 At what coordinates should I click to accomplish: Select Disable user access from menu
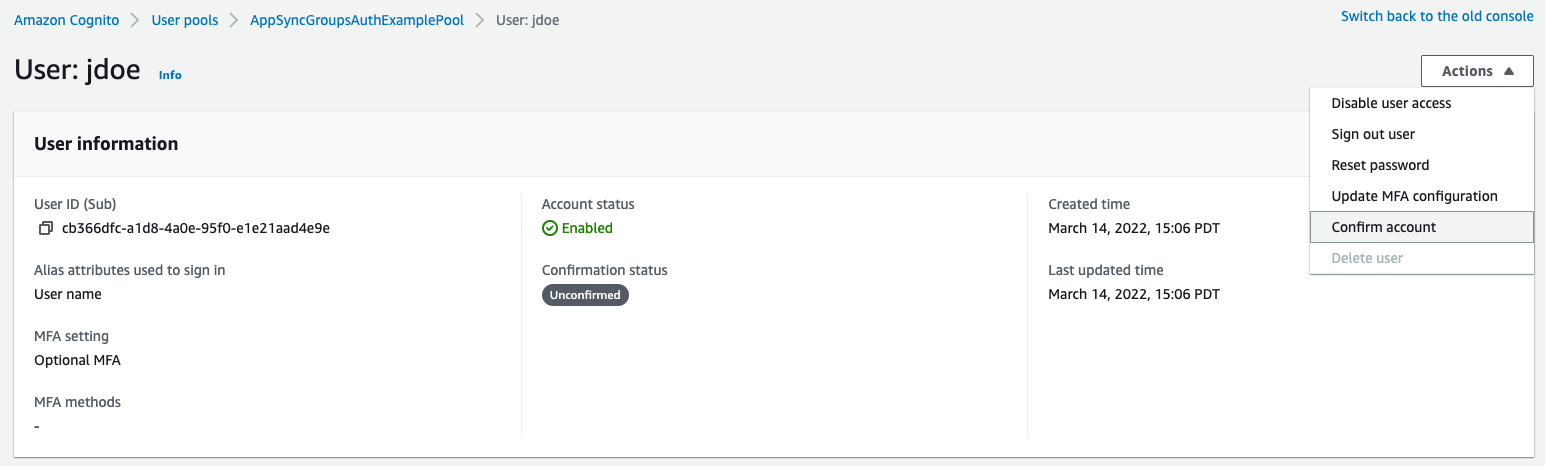tap(1391, 103)
